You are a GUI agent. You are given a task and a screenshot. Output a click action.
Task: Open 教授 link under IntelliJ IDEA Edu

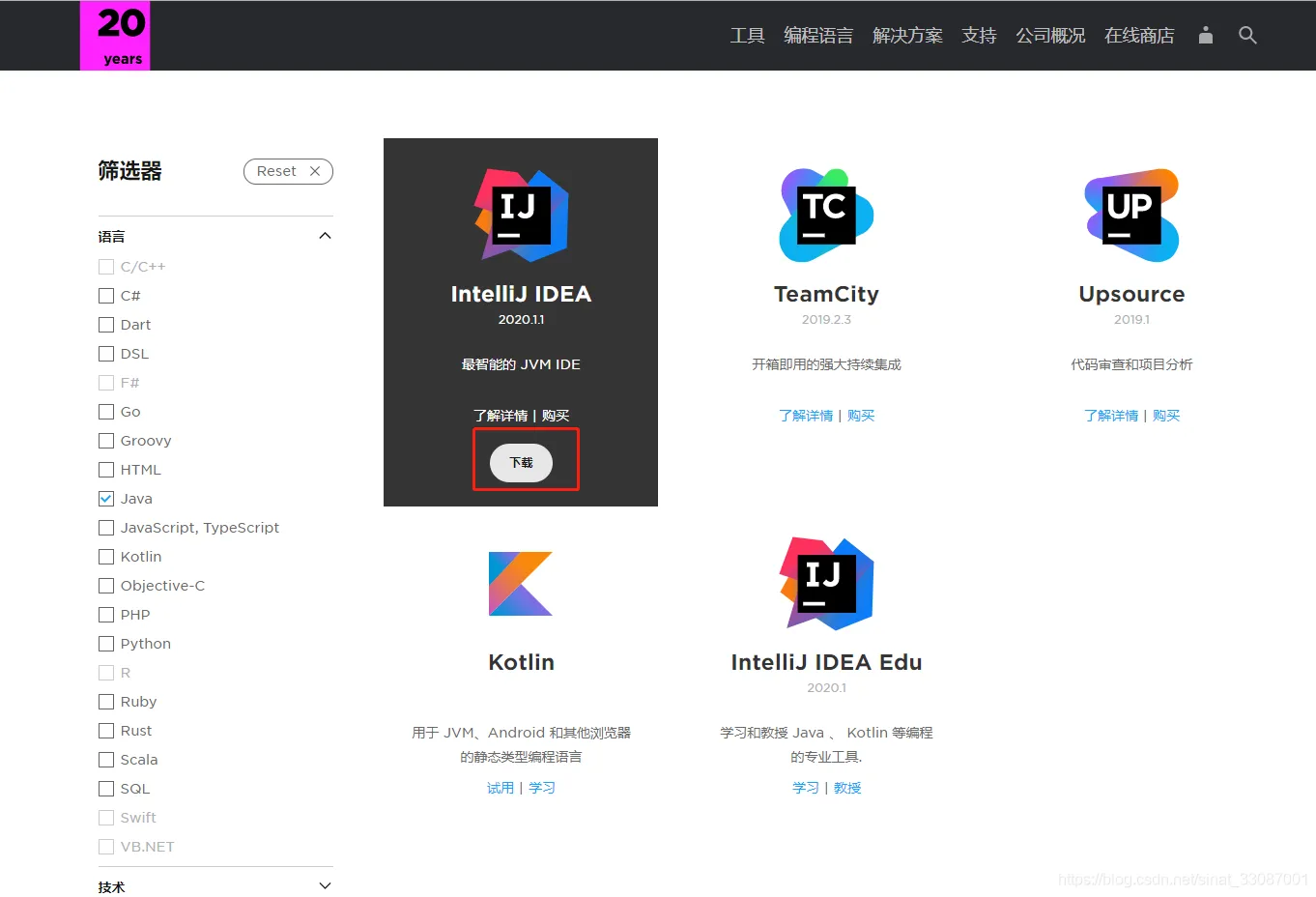[847, 788]
